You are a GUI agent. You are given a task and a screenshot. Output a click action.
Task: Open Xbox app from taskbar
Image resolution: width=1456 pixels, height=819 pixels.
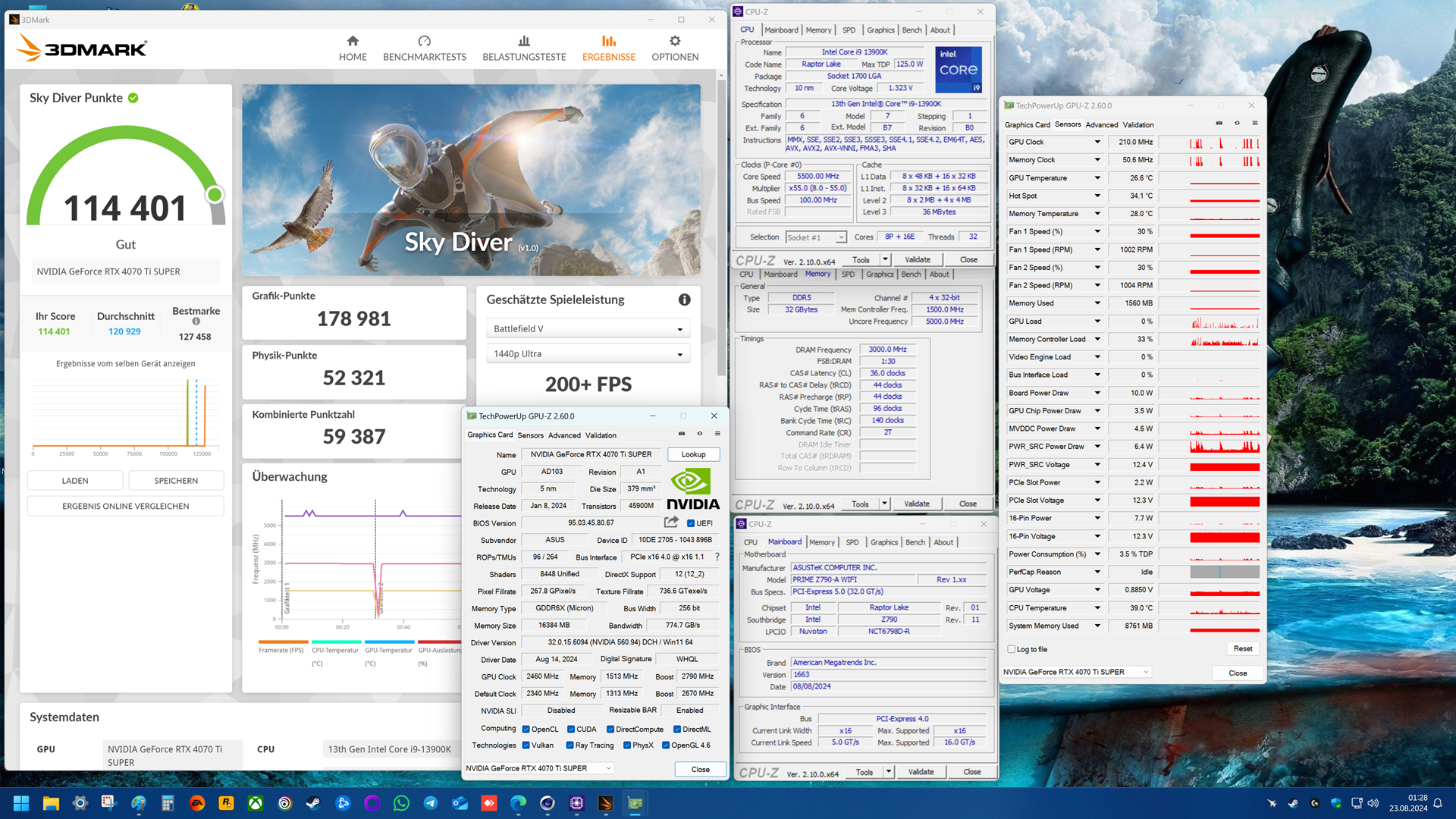(256, 803)
